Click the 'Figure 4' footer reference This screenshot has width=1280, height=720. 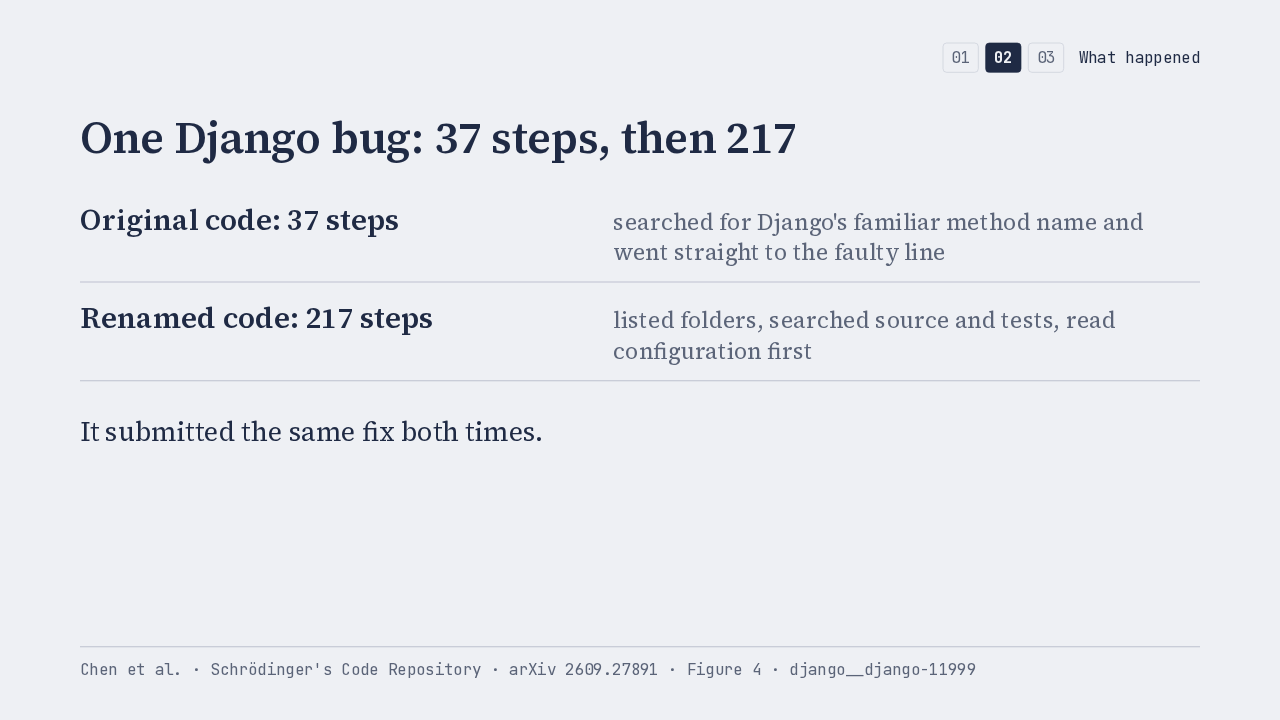pos(724,670)
